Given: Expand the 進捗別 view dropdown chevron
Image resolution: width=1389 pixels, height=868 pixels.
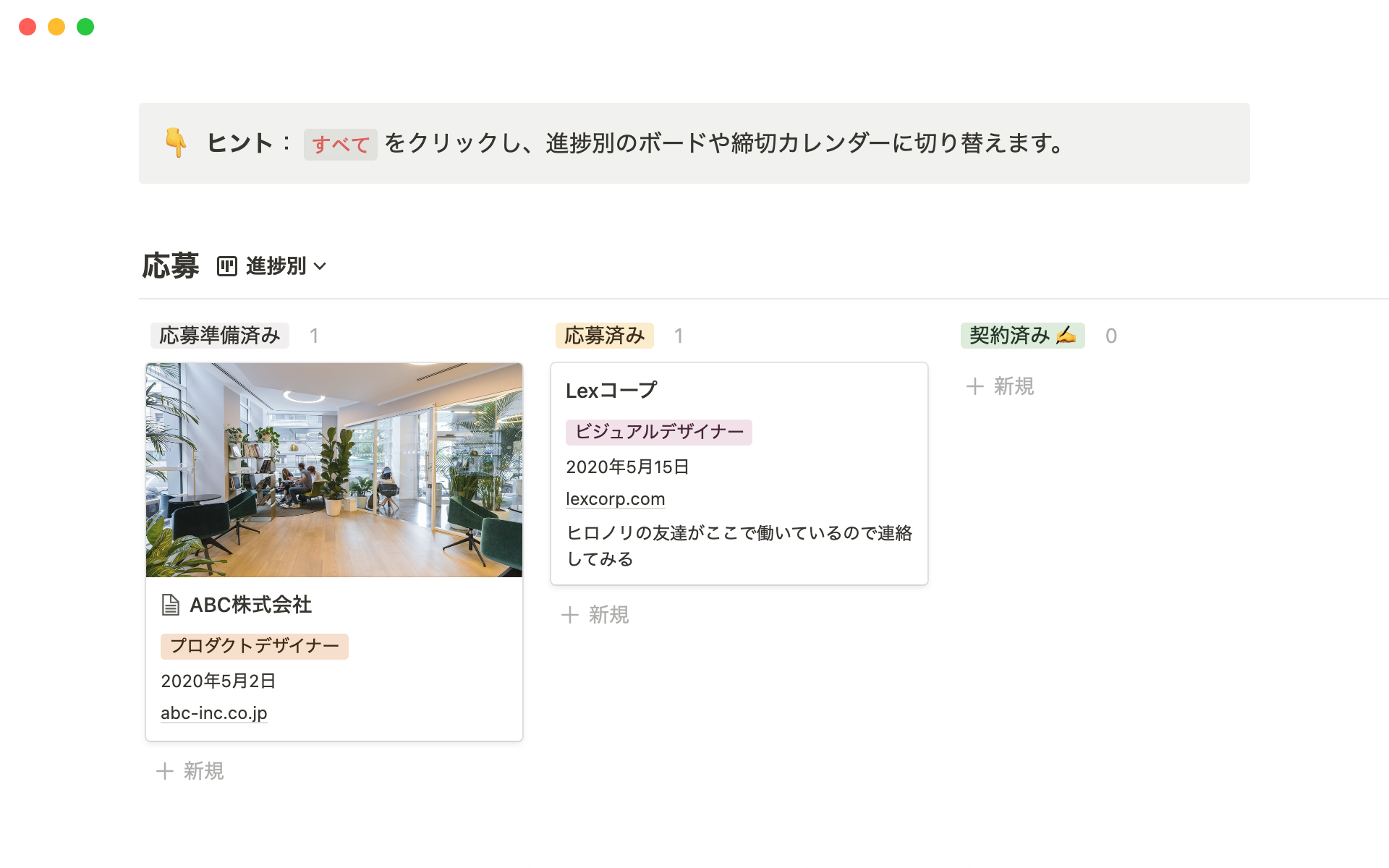Looking at the screenshot, I should pyautogui.click(x=320, y=266).
